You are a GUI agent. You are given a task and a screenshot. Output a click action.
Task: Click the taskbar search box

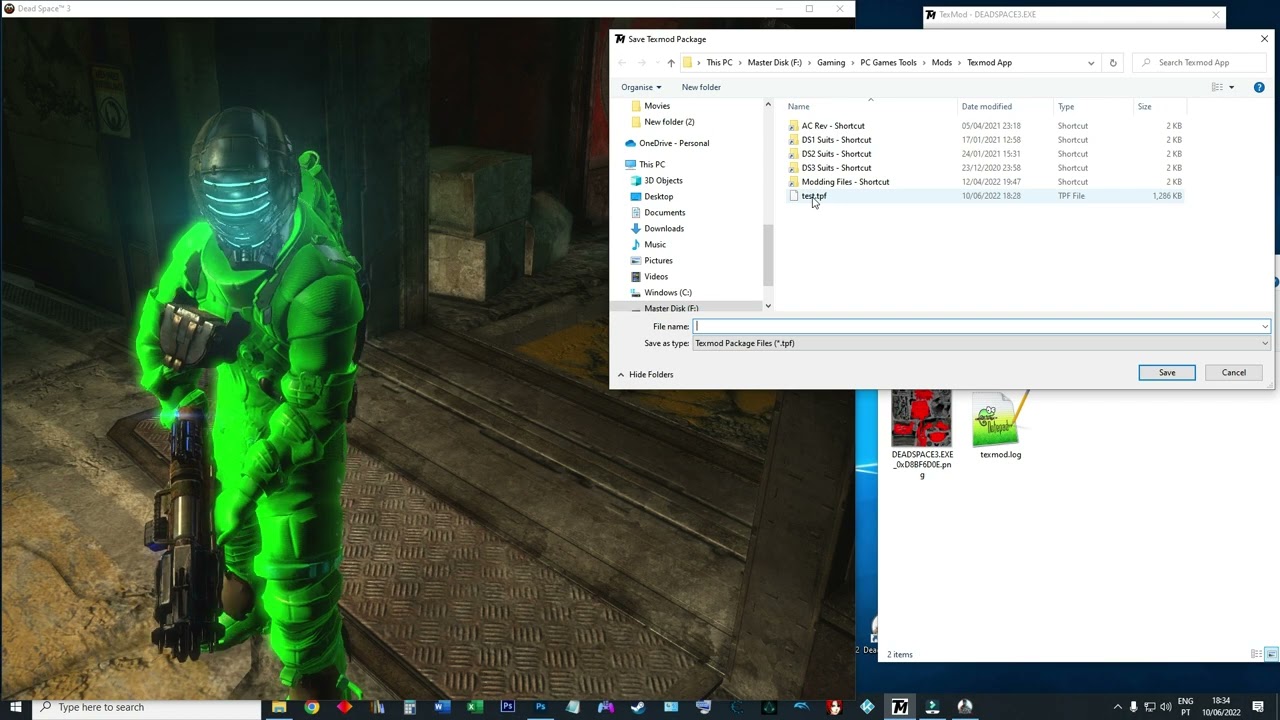(148, 707)
